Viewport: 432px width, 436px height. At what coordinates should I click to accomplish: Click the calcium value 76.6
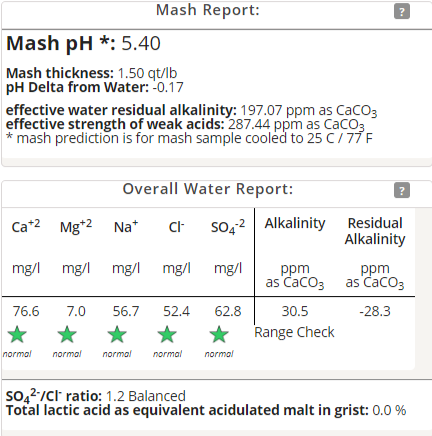click(x=26, y=311)
